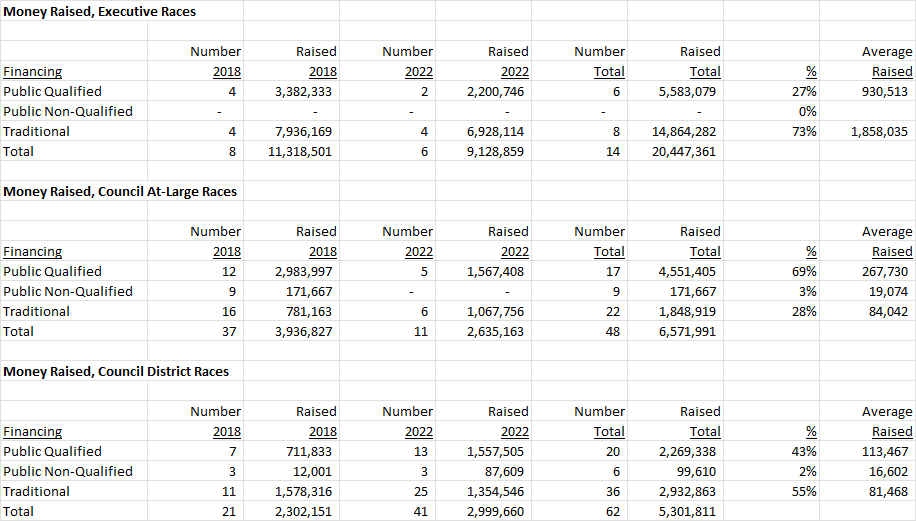916x521 pixels.
Task: Click District Traditional raised 2018 value 1,578,316
Action: (303, 492)
